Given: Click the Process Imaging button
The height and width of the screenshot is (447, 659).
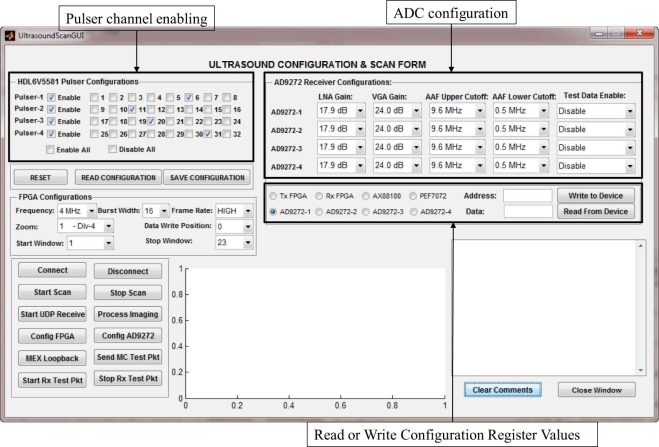Looking at the screenshot, I should click(128, 314).
